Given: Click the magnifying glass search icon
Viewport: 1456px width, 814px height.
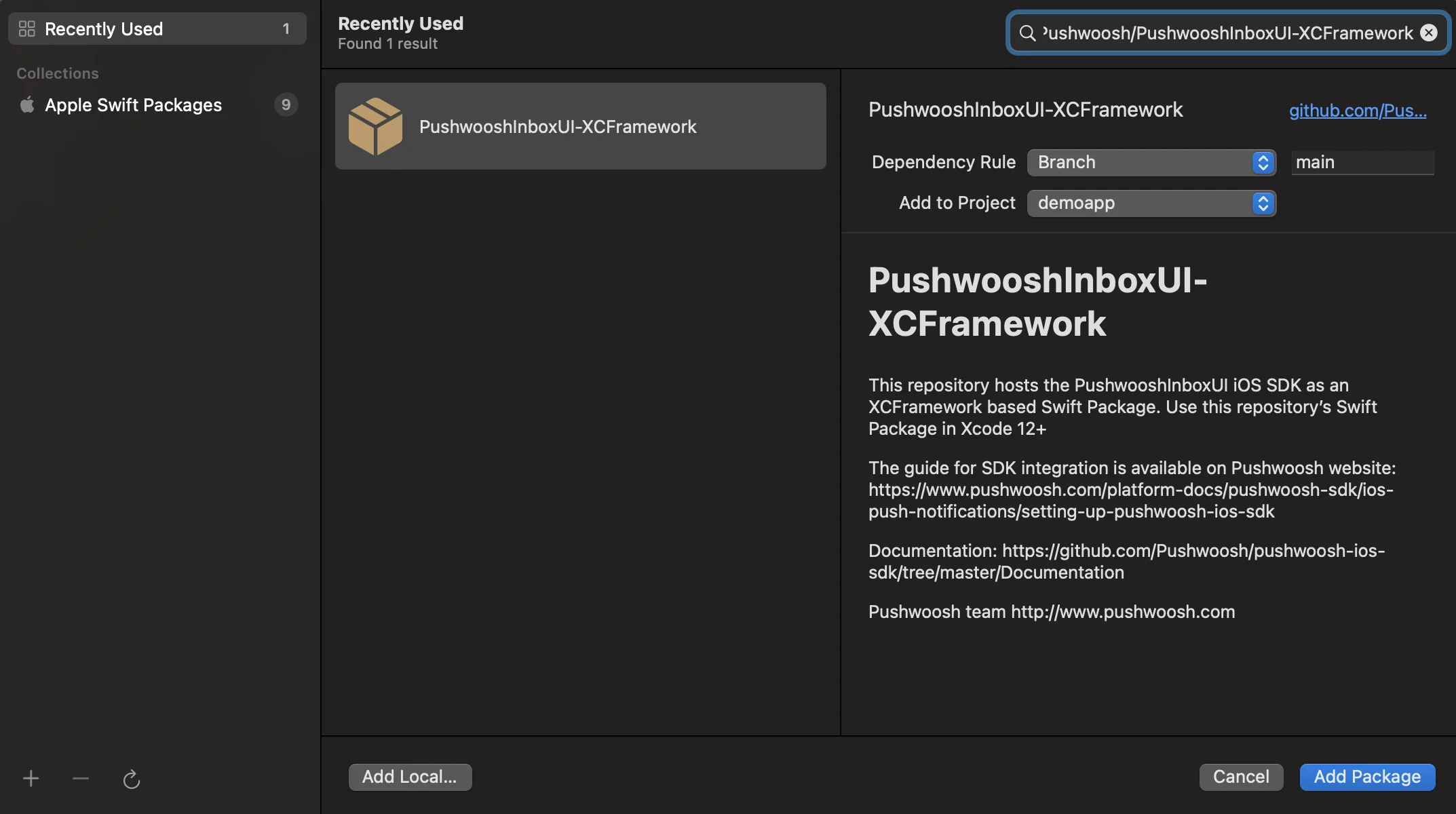Looking at the screenshot, I should [1027, 33].
